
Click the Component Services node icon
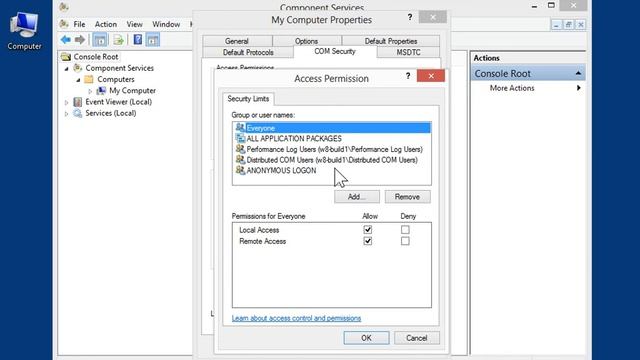click(78, 68)
